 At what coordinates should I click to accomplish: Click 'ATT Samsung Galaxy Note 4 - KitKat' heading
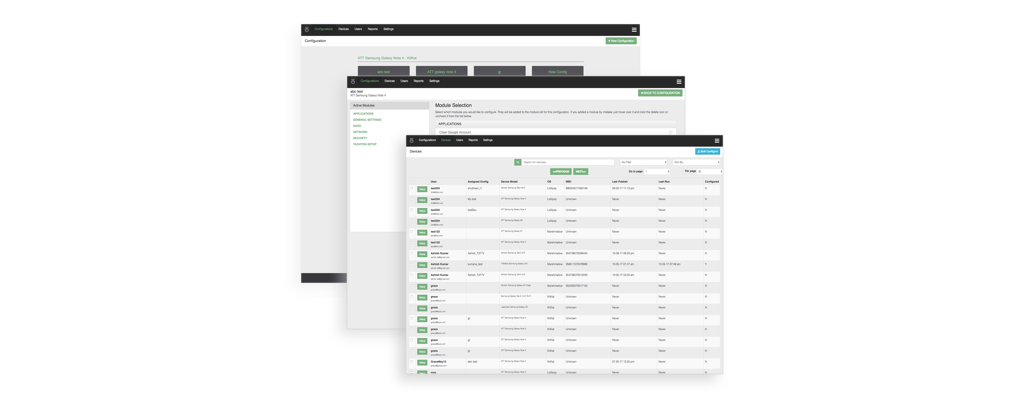tap(387, 58)
